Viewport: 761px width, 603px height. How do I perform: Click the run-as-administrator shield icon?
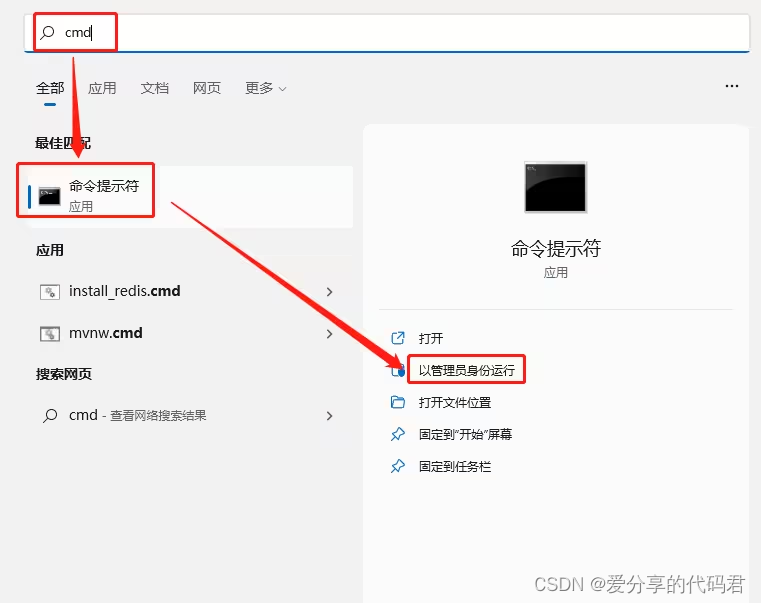(x=398, y=370)
